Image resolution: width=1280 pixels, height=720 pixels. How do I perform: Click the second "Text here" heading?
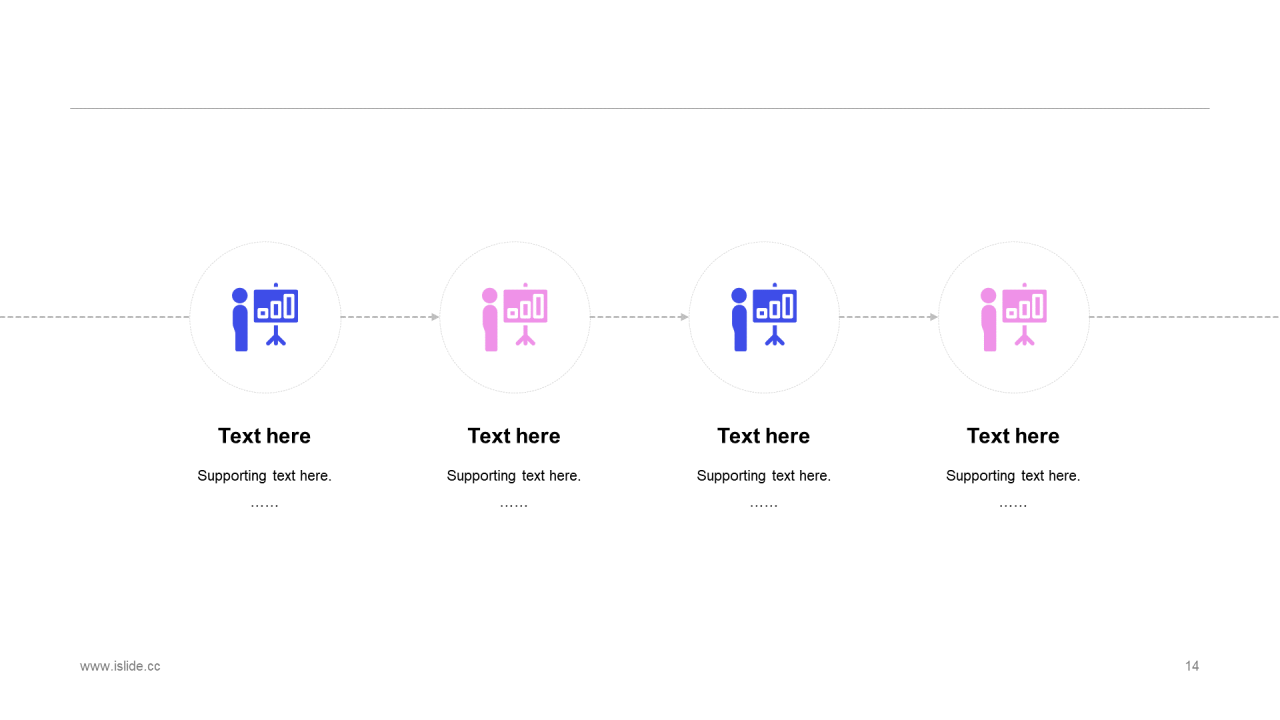(x=514, y=436)
